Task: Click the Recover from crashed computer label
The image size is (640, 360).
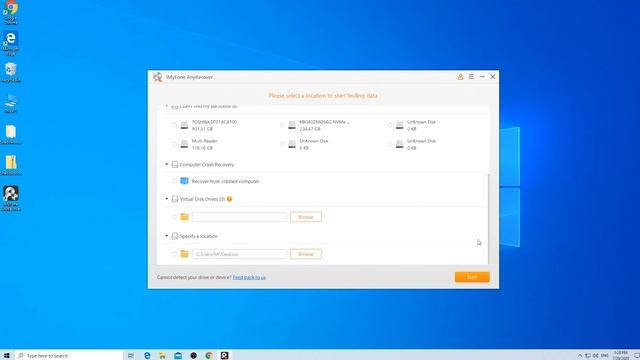Action: click(225, 181)
